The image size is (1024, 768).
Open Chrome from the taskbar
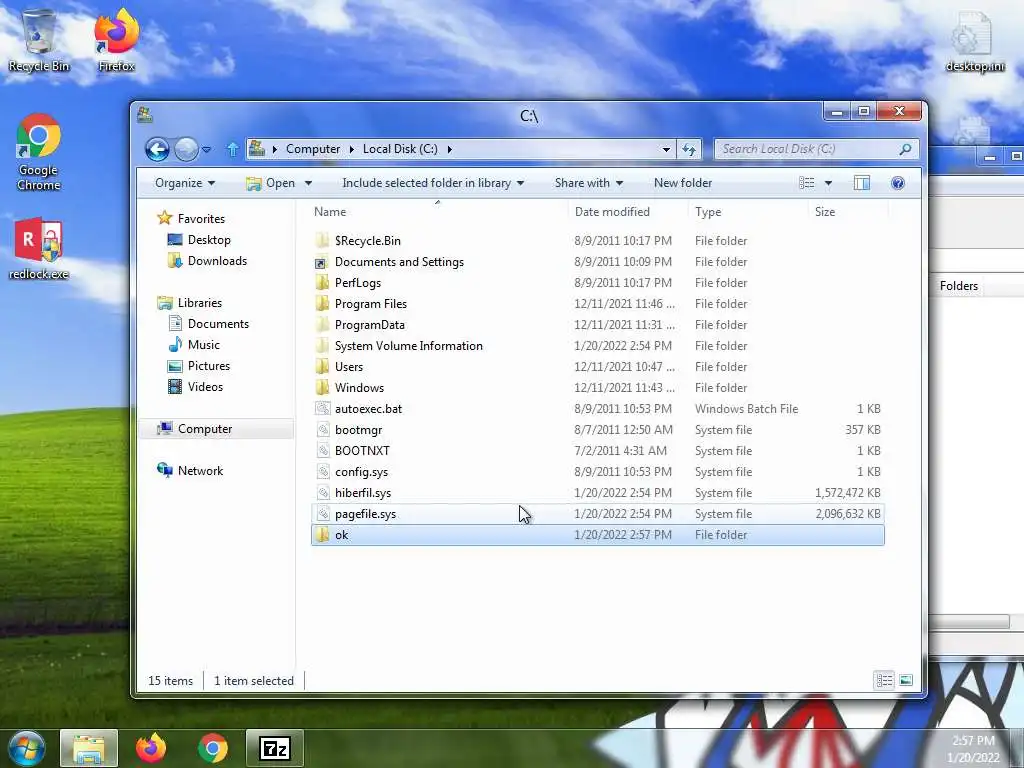tap(213, 748)
